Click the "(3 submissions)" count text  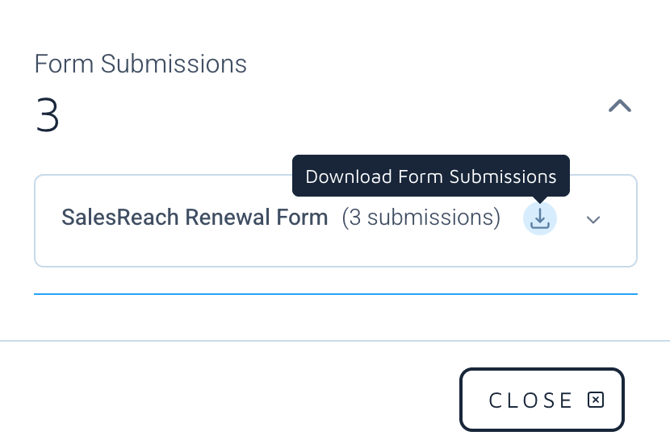[x=421, y=217]
